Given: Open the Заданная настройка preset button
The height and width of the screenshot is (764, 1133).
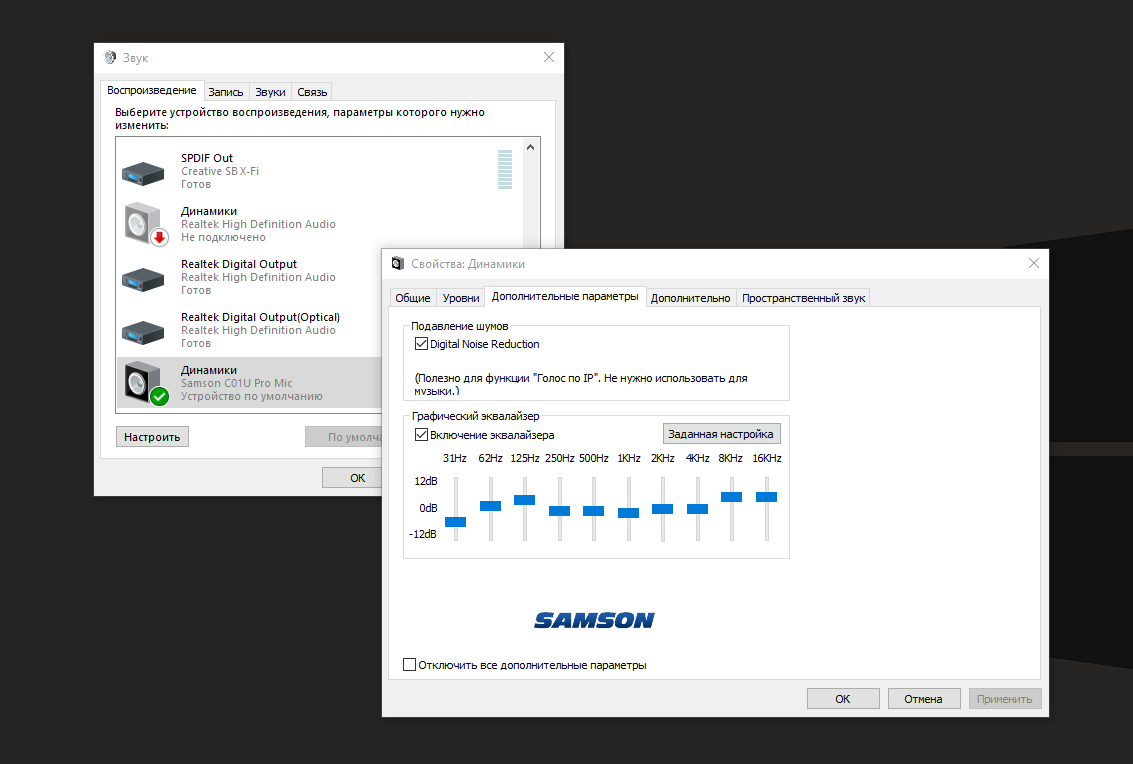Looking at the screenshot, I should pyautogui.click(x=721, y=434).
